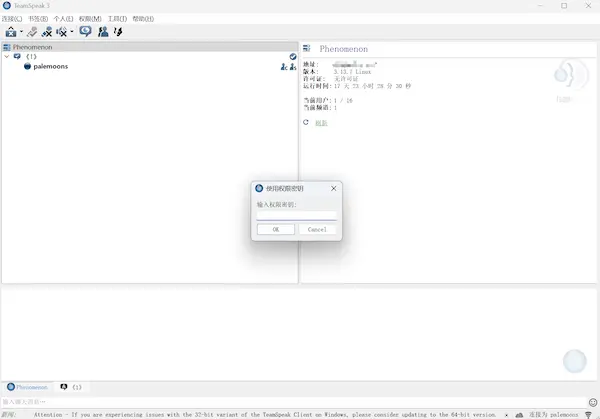Click the refresh icon in server info
This screenshot has height=419, width=600.
coord(306,123)
